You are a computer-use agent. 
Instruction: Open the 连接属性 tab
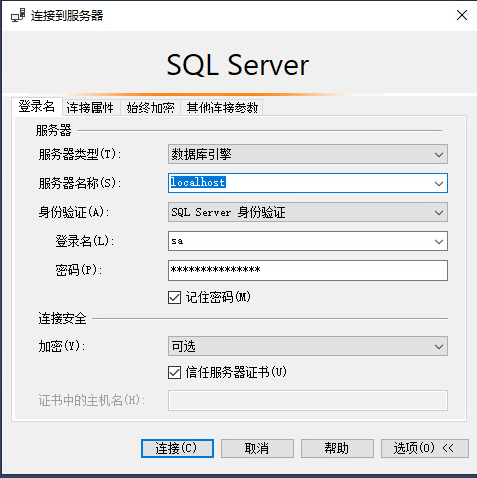point(90,108)
